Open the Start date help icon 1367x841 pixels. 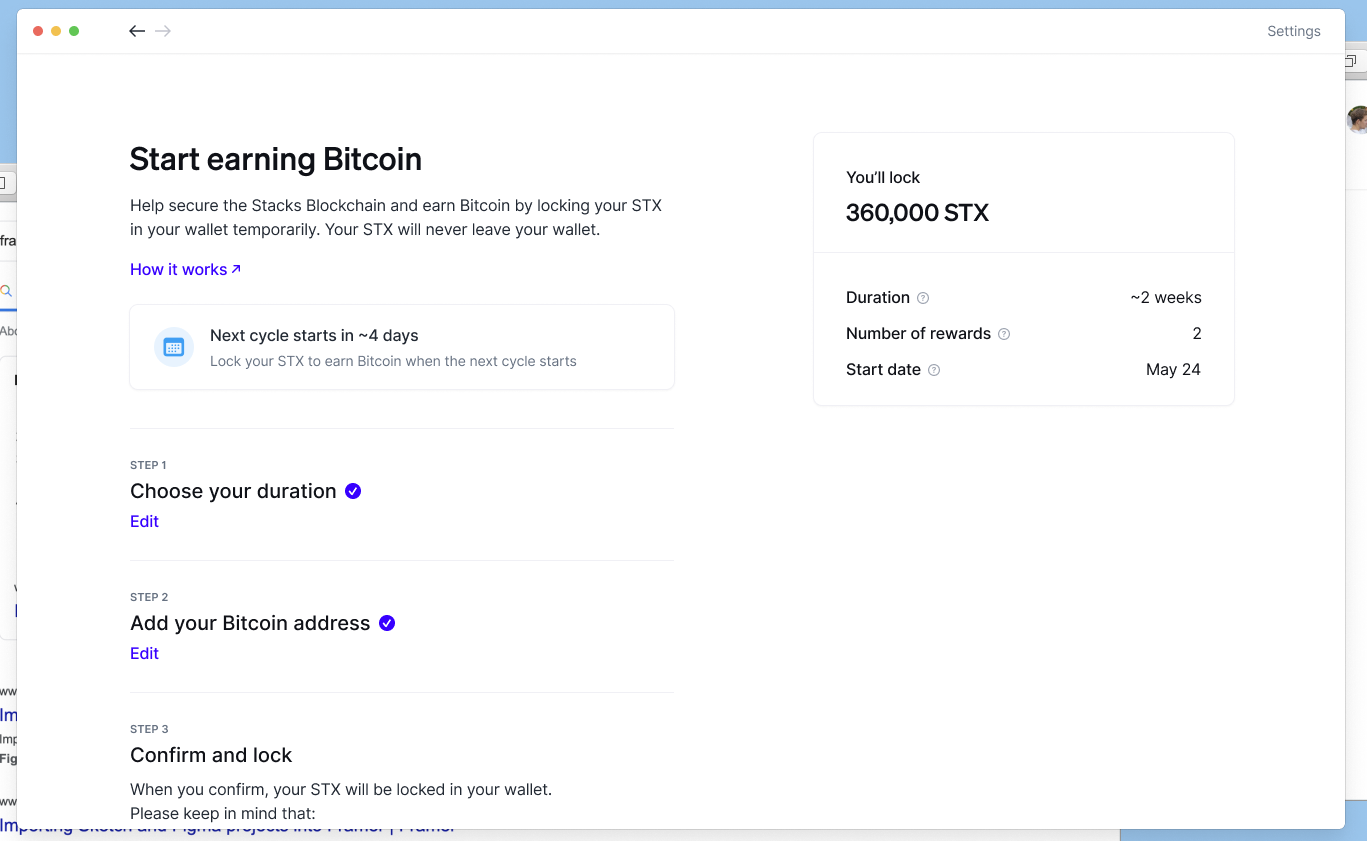[933, 369]
